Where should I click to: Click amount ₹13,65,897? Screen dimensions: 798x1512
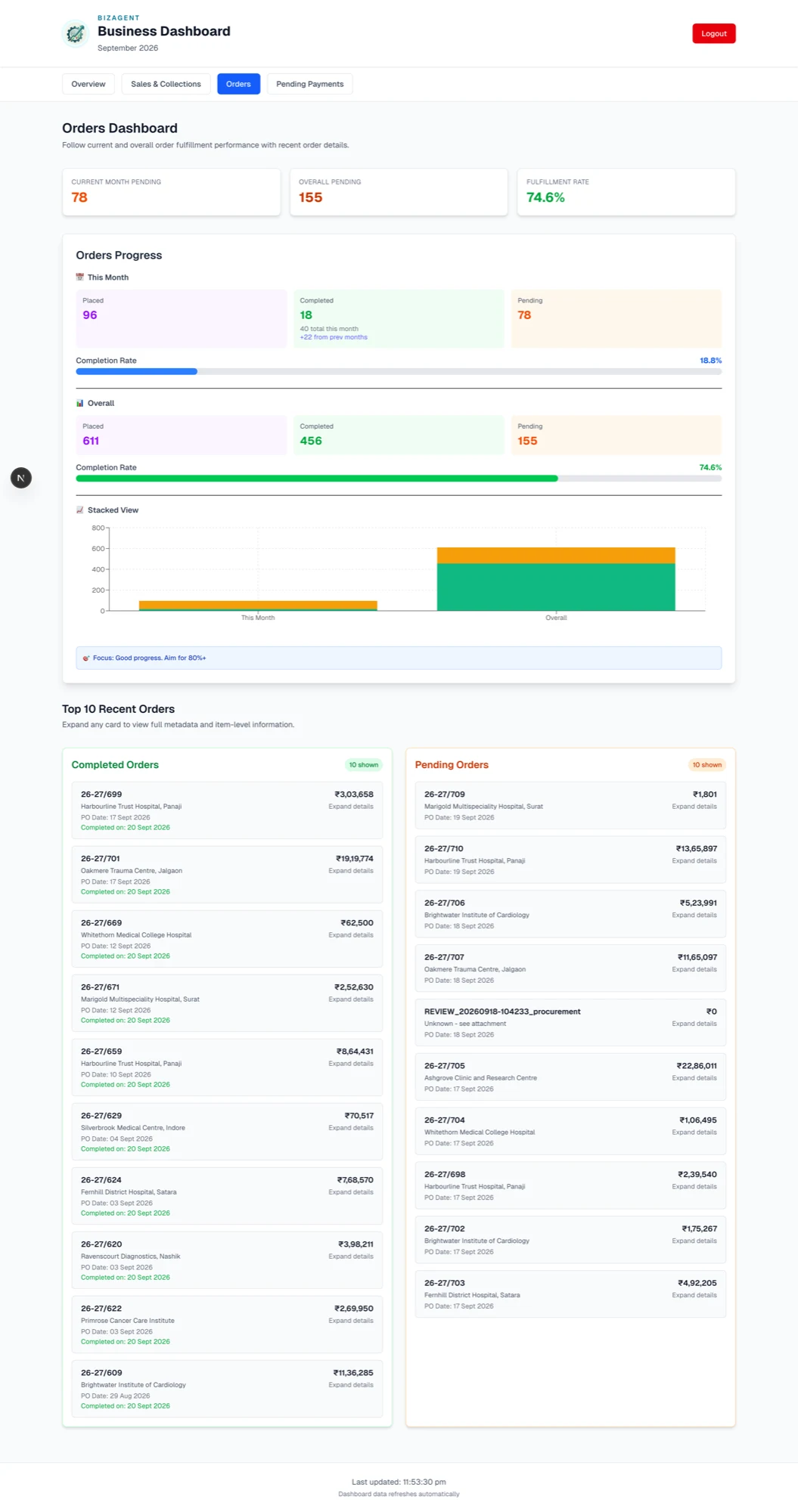[x=697, y=849]
